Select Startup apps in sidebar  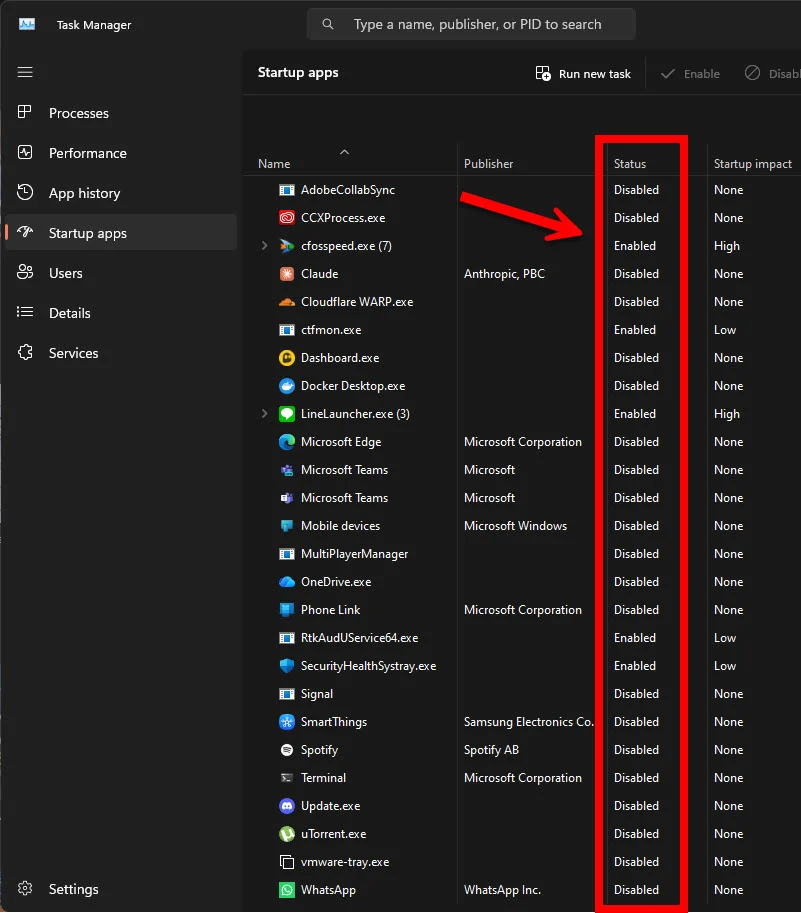point(121,233)
